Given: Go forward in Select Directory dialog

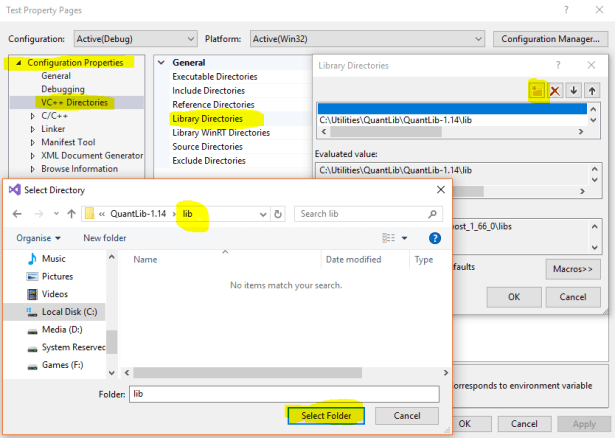Looking at the screenshot, I should [x=38, y=214].
